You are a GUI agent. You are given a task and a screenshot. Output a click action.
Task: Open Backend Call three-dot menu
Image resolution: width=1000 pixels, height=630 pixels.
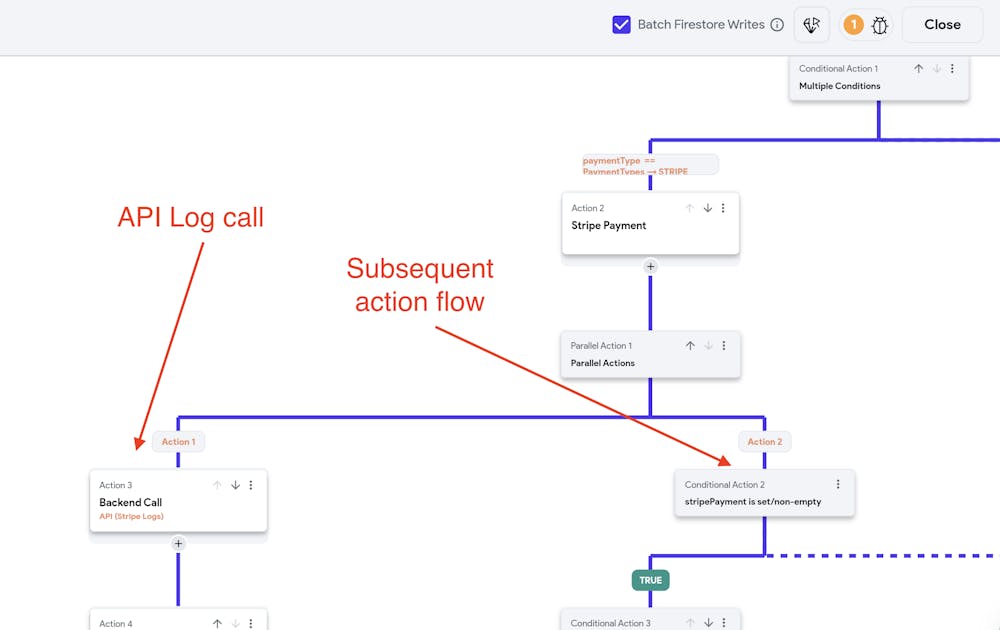(251, 485)
